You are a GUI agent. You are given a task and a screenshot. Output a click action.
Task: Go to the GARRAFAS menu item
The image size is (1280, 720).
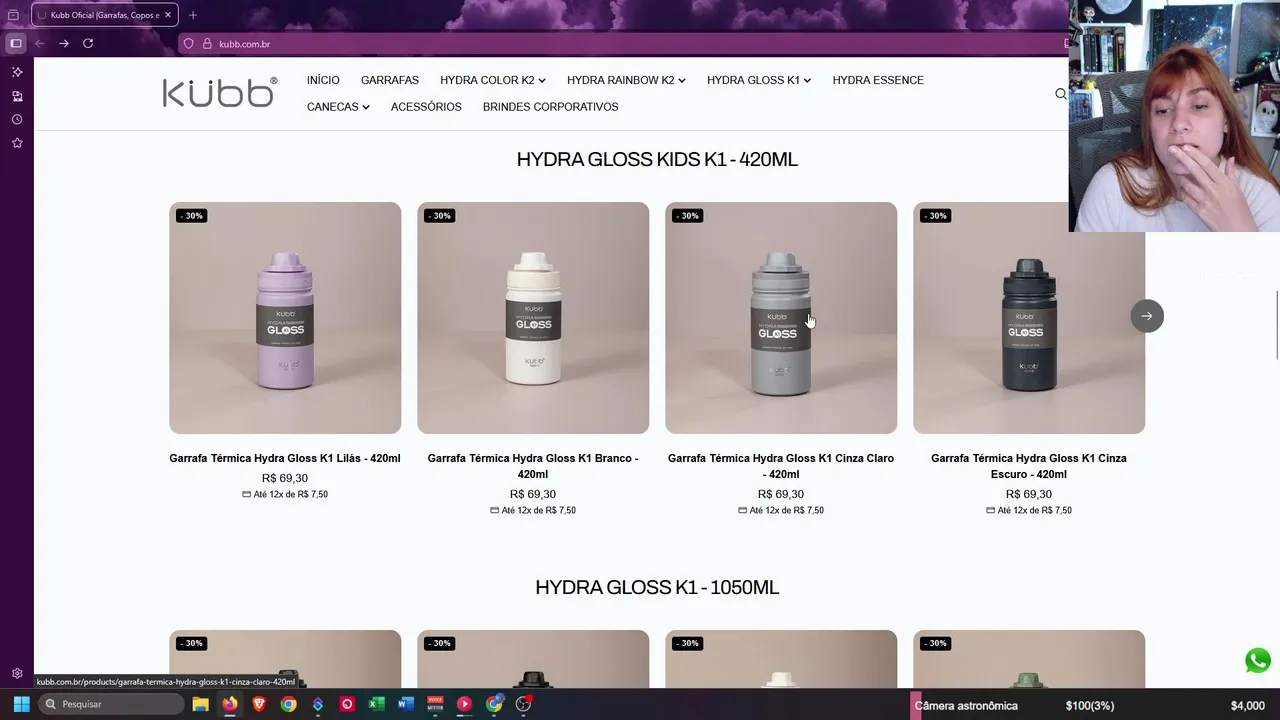pyautogui.click(x=390, y=80)
